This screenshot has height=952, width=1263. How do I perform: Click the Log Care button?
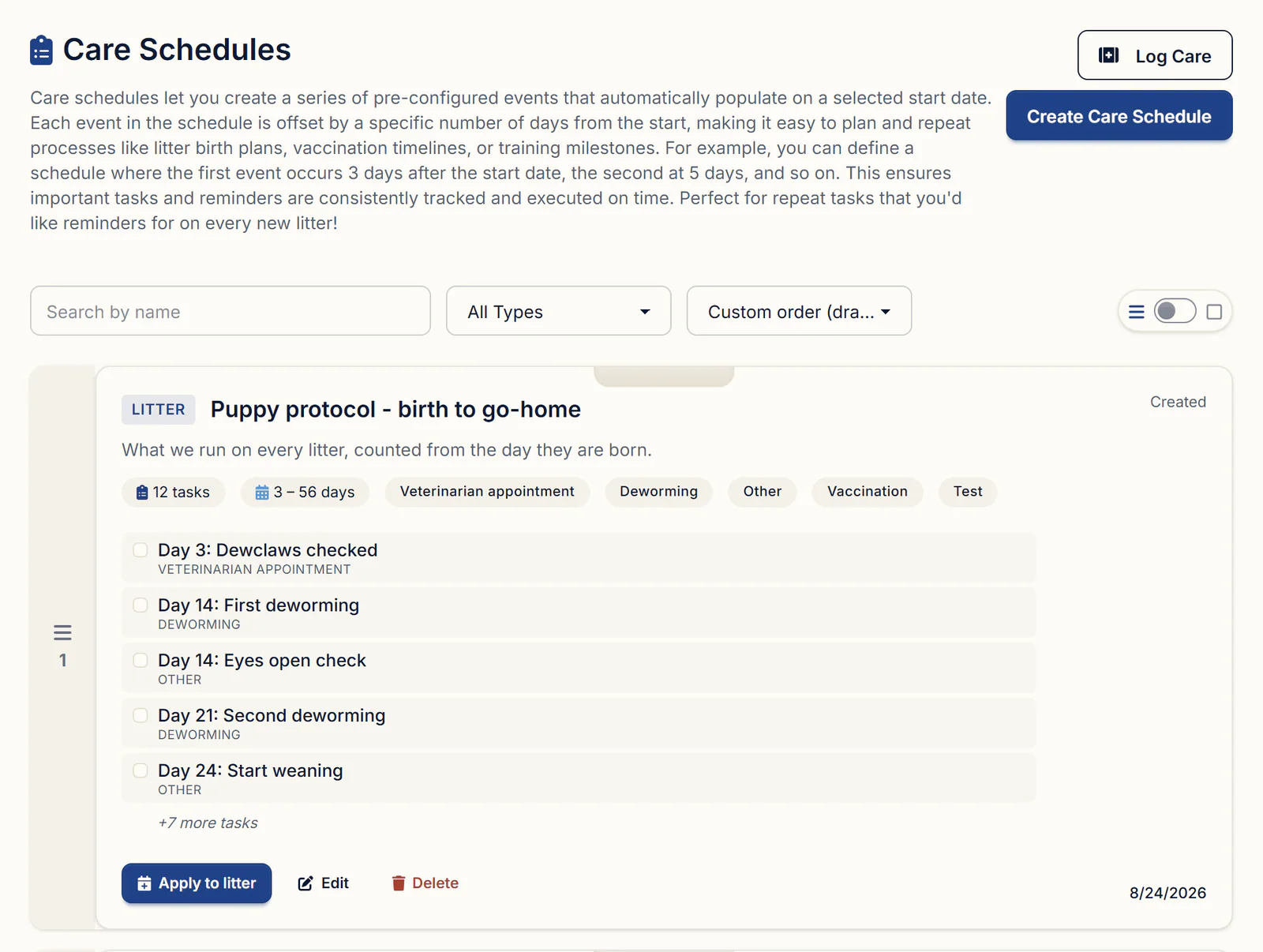click(x=1155, y=55)
